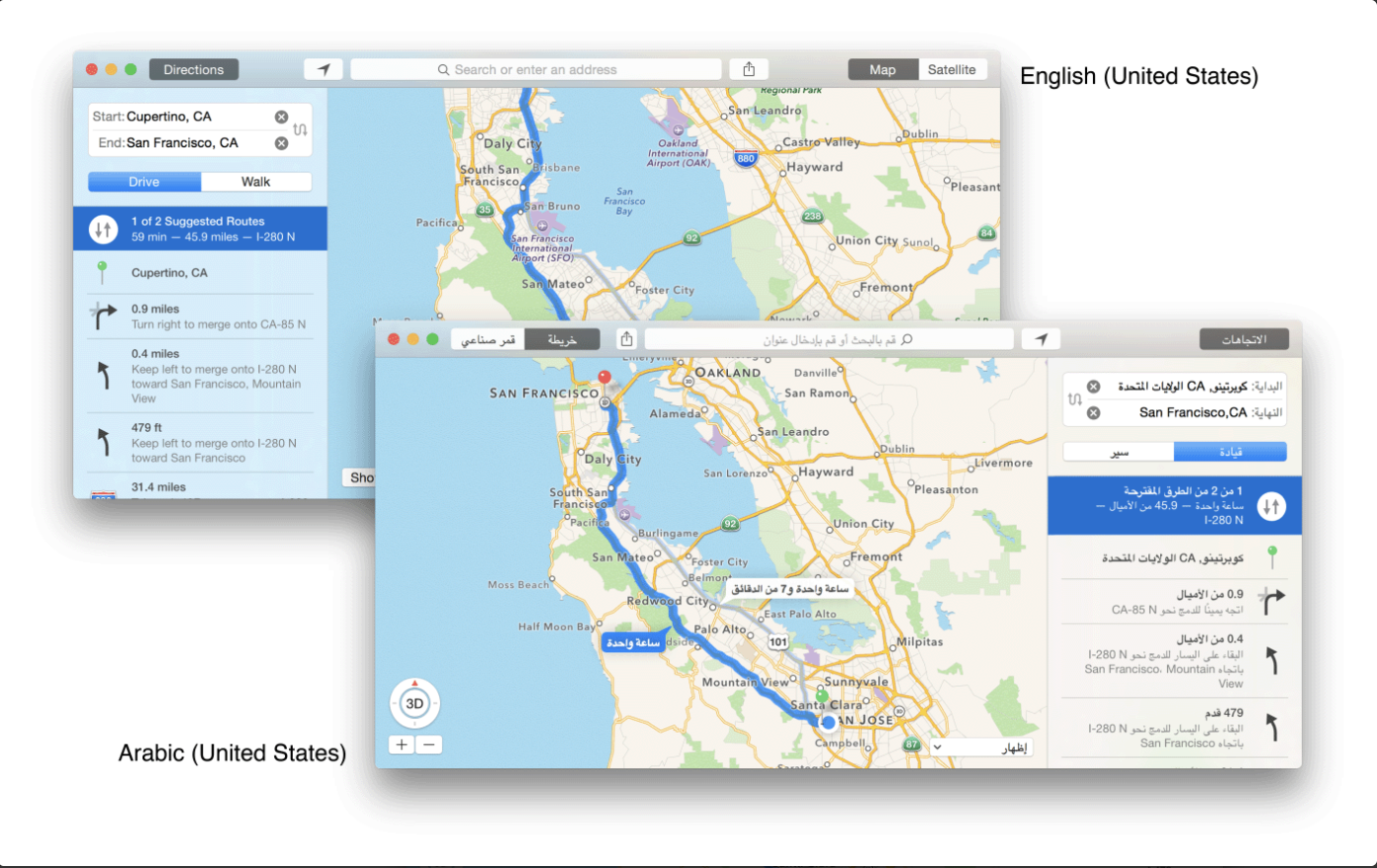This screenshot has height=868, width=1377.
Task: Select Map view in English window
Action: click(883, 69)
